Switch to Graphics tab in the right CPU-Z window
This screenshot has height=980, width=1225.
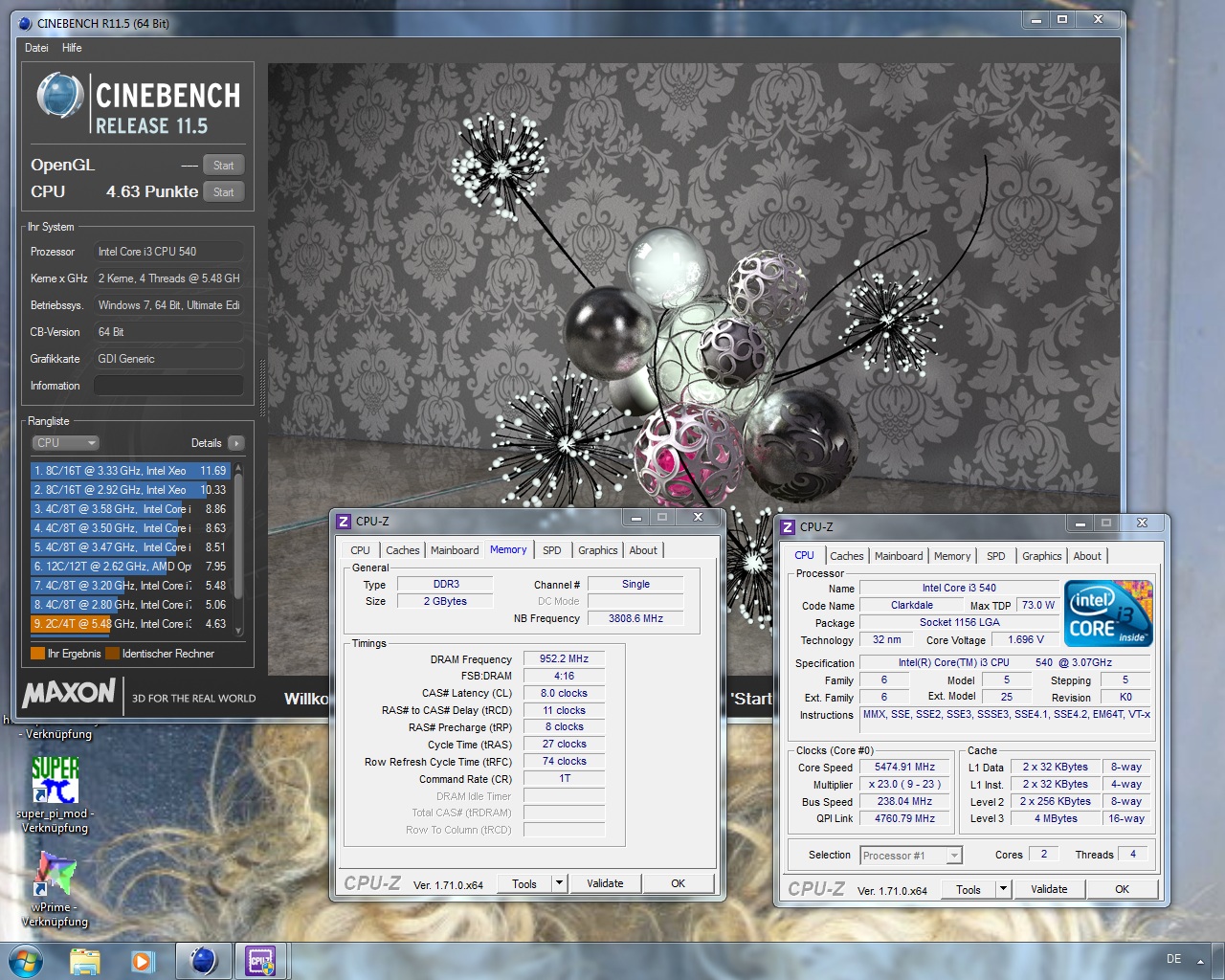(x=1041, y=556)
